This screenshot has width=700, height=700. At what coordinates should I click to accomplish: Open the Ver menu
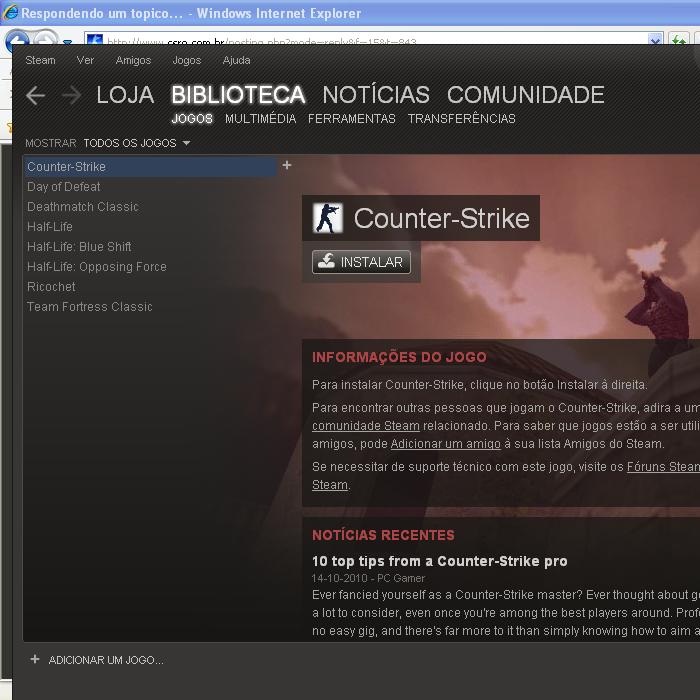tap(85, 60)
